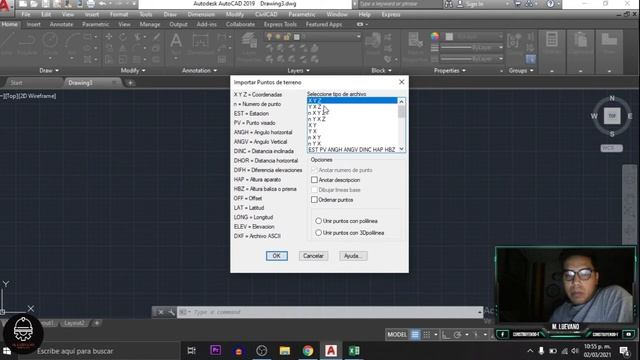
Task: Expand the Modify panel dropdown
Action: pyautogui.click(x=133, y=70)
